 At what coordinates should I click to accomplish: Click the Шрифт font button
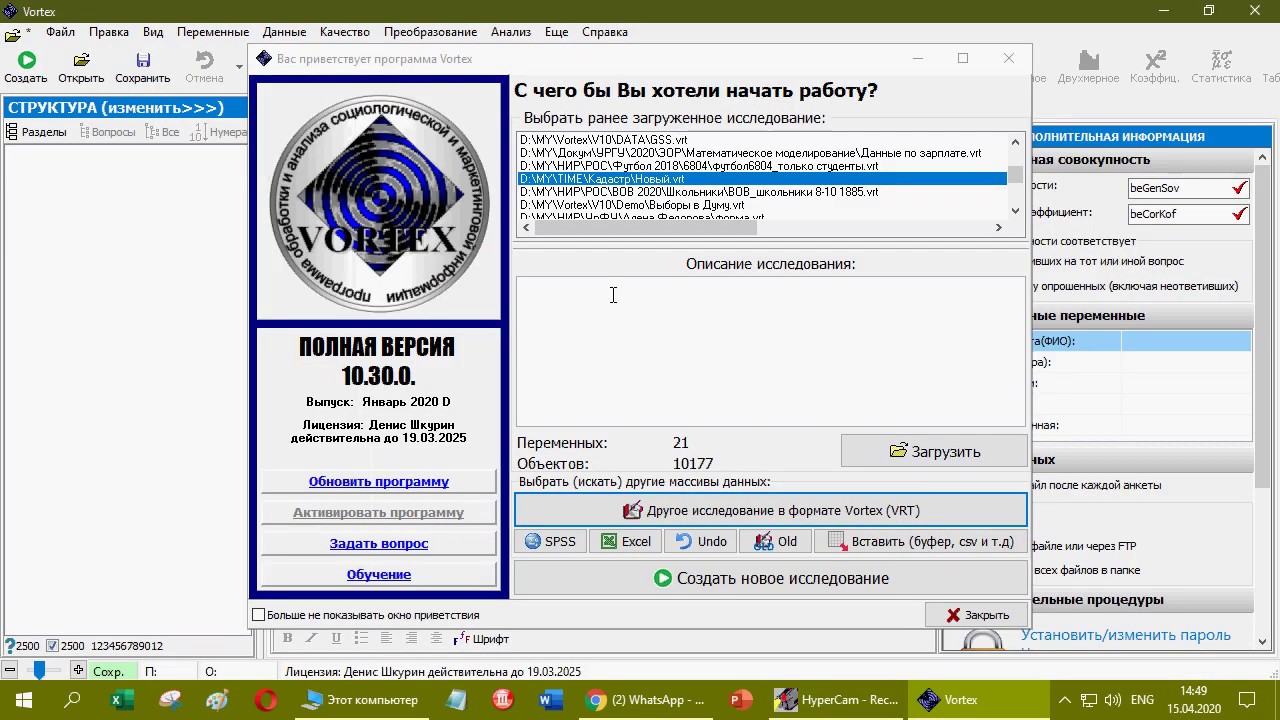pyautogui.click(x=481, y=638)
